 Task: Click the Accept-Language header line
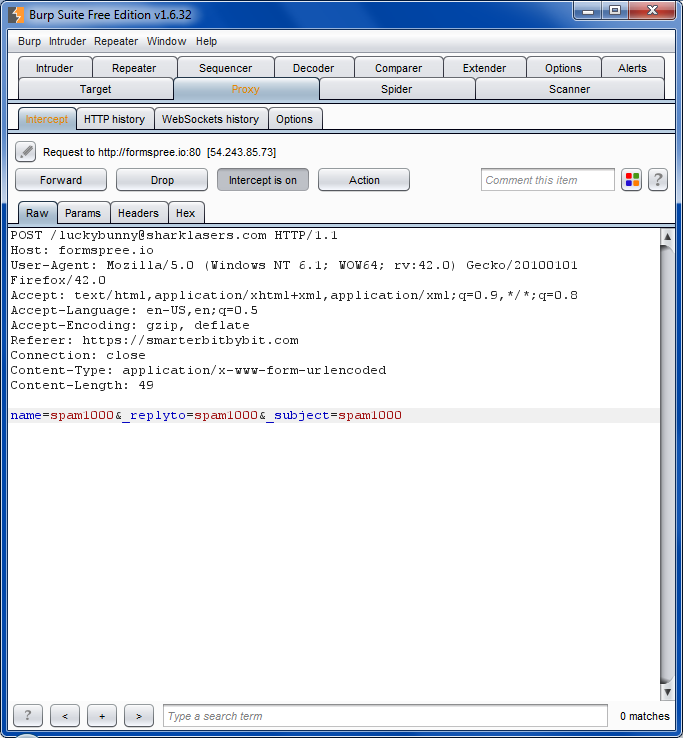(x=134, y=310)
